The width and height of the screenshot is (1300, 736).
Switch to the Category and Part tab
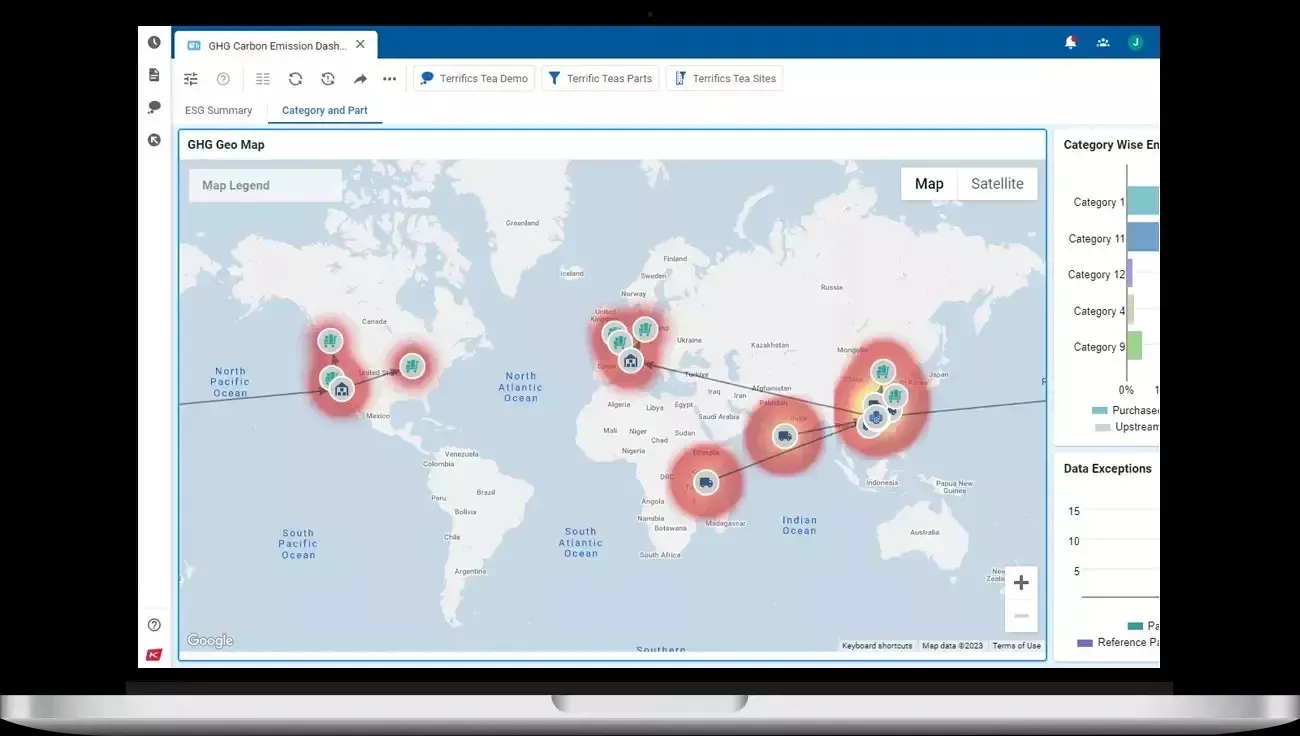point(325,110)
